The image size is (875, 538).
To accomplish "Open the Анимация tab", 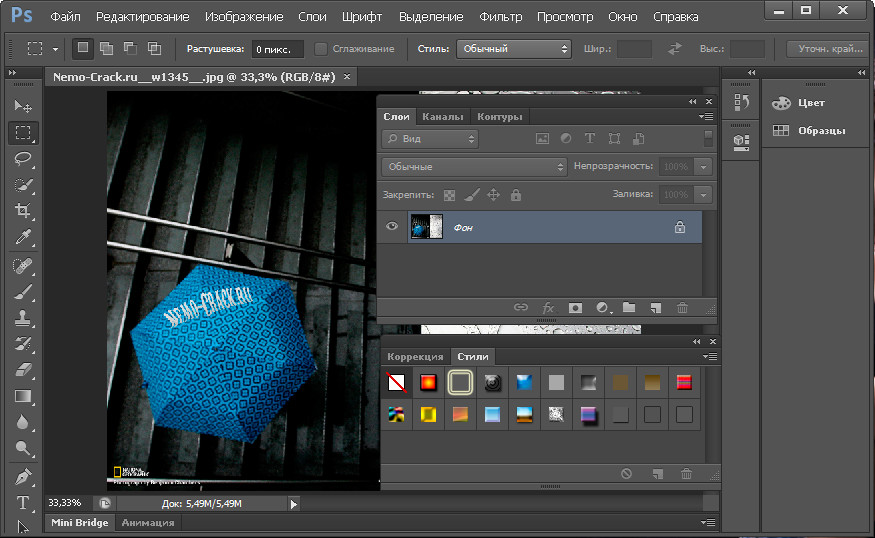I will point(148,523).
